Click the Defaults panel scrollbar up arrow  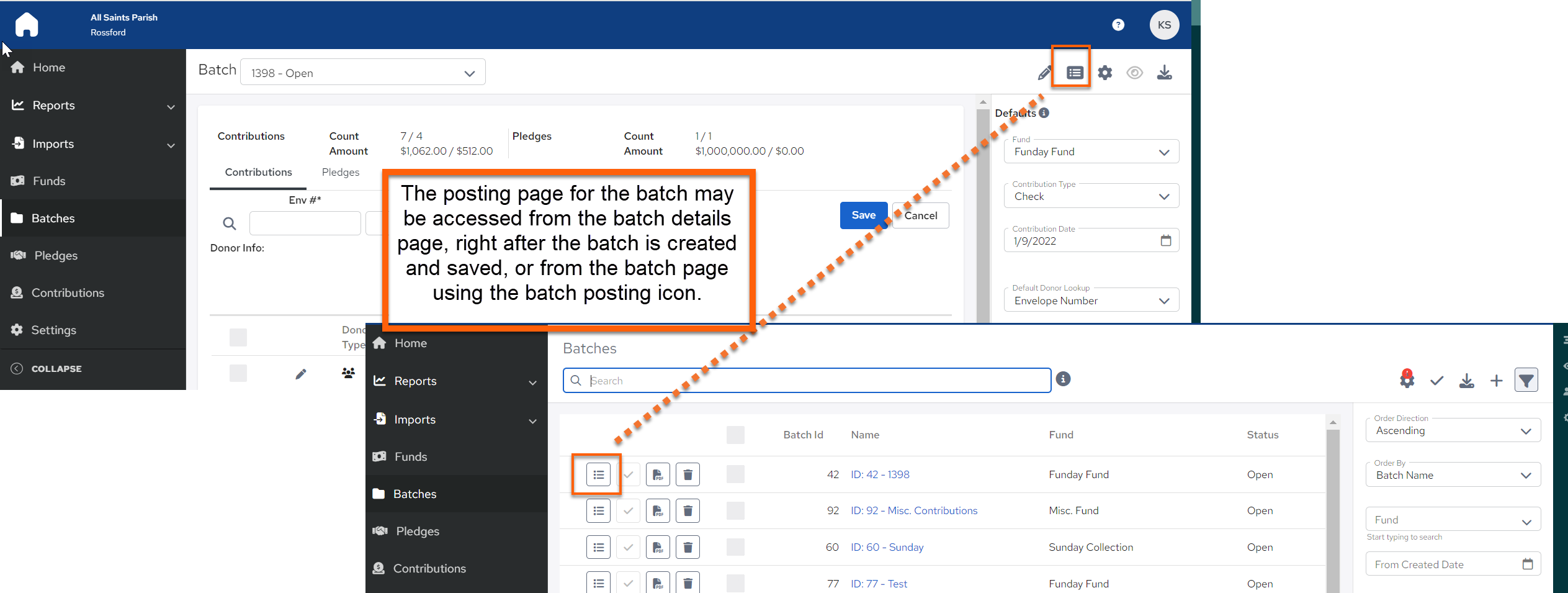[983, 102]
